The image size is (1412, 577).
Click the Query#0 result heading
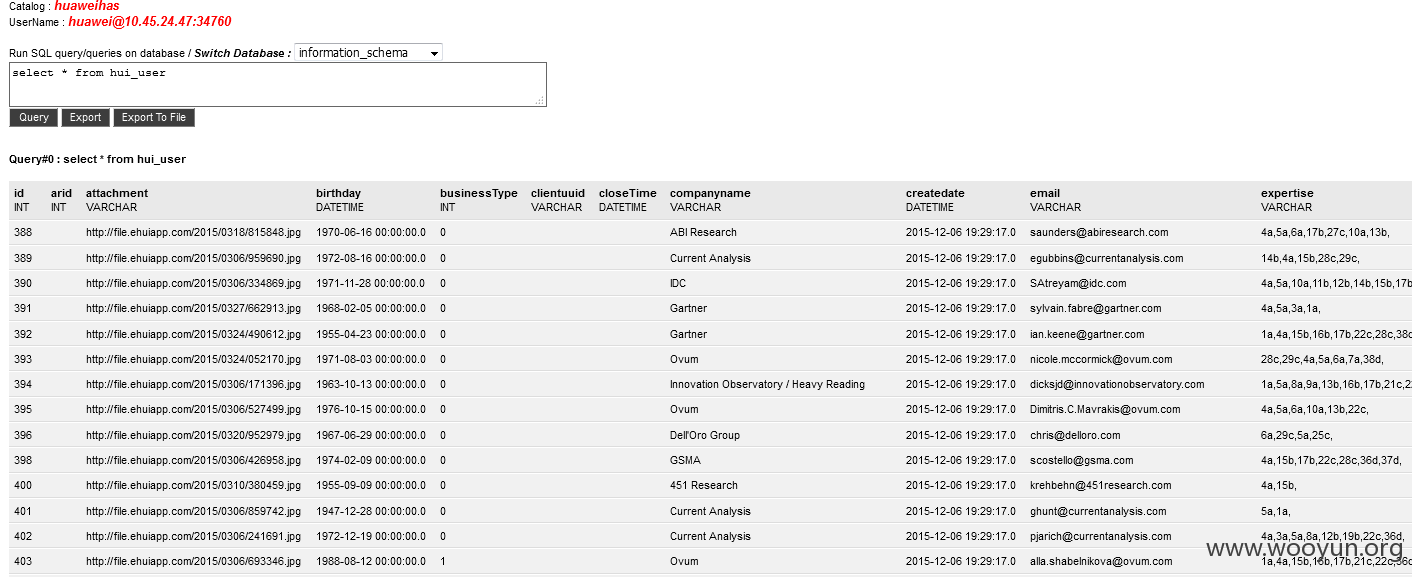97,159
